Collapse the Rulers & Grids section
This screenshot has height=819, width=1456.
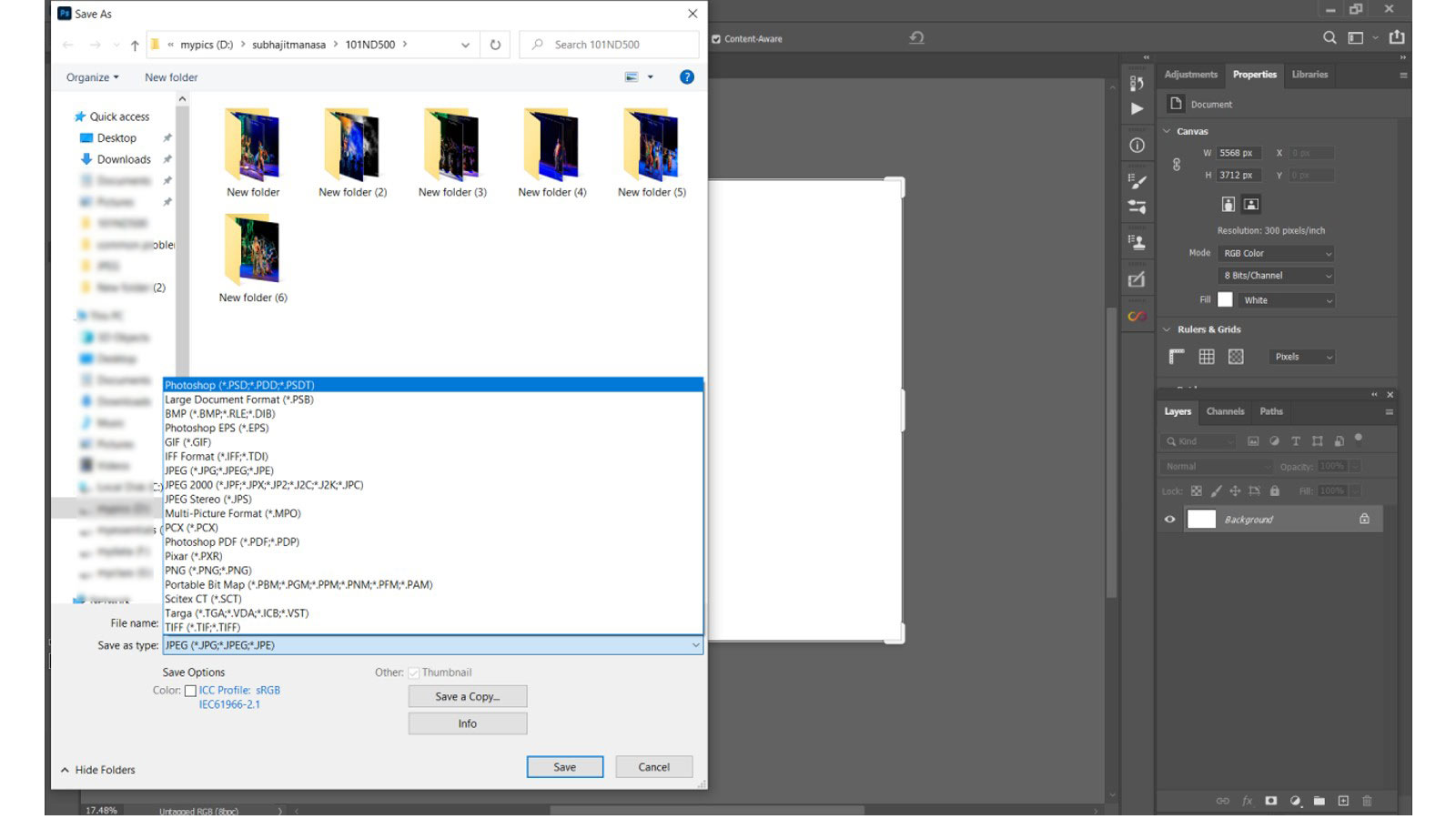click(1168, 329)
